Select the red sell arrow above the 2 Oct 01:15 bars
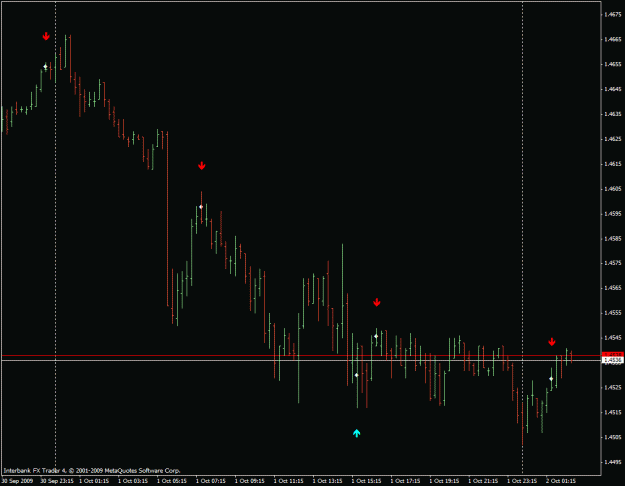This screenshot has width=625, height=486. coord(552,342)
